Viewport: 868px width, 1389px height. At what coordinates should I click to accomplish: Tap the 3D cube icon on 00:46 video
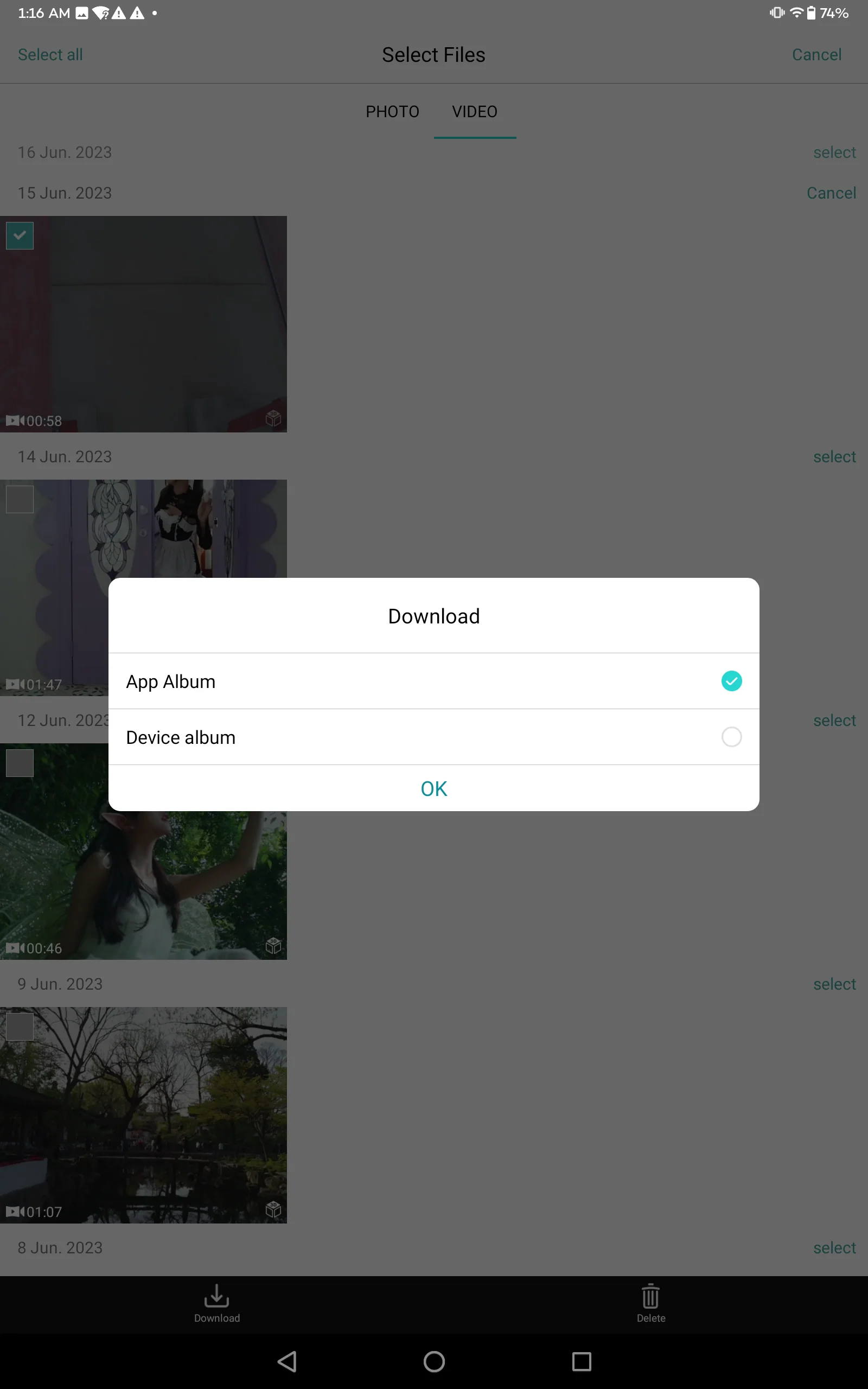pyautogui.click(x=273, y=946)
